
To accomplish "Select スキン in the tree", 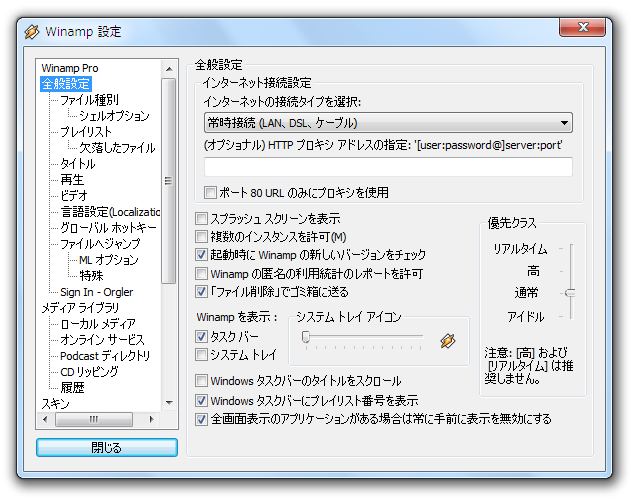I will [x=55, y=404].
